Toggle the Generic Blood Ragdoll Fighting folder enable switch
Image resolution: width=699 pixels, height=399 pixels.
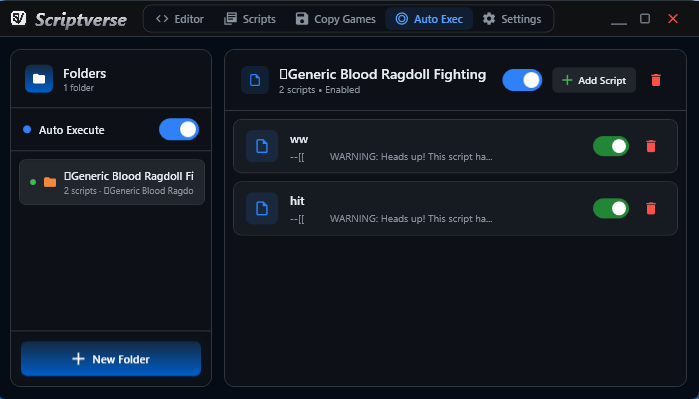[522, 80]
